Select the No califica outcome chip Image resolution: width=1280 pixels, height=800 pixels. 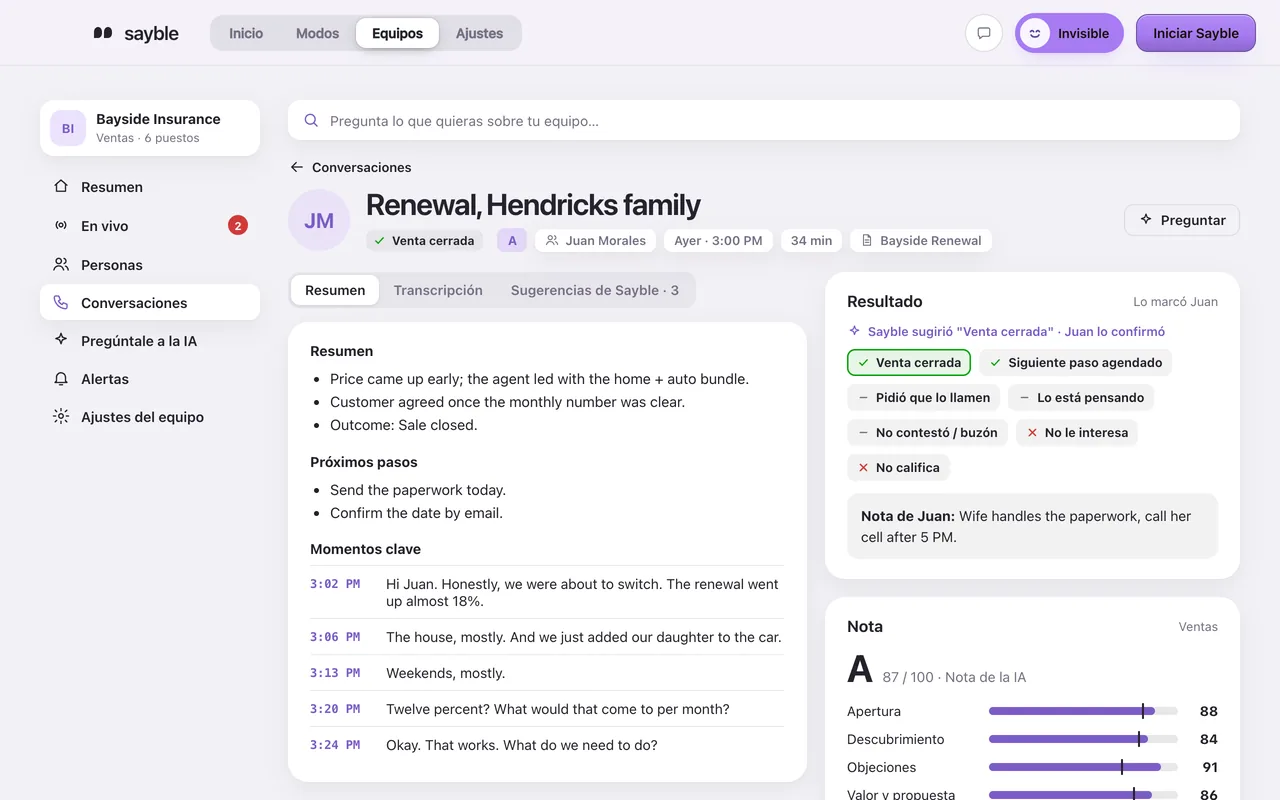pyautogui.click(x=899, y=467)
